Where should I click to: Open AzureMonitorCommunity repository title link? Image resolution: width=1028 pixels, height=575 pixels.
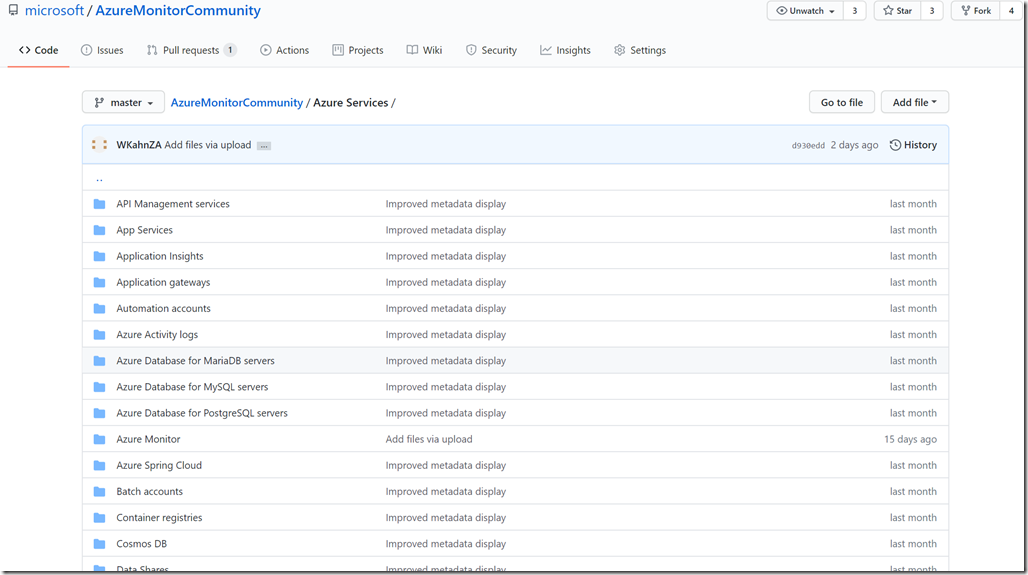click(178, 10)
